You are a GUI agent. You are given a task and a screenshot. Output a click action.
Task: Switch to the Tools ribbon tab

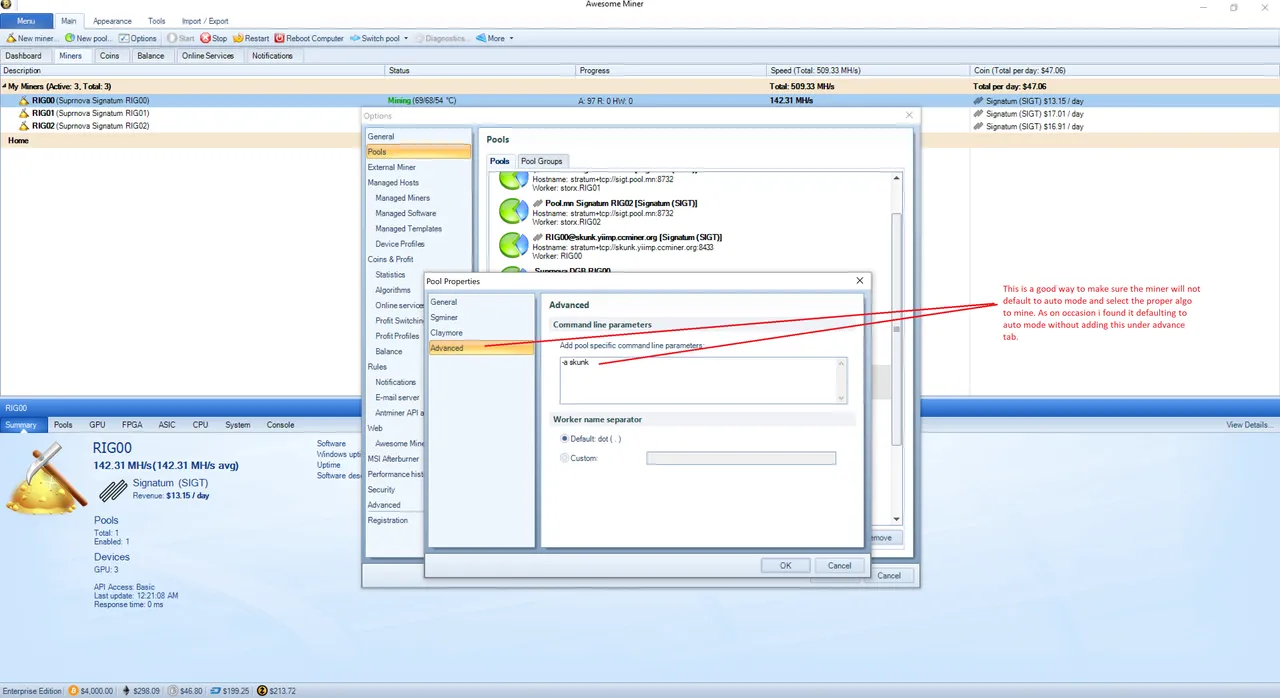pos(157,21)
